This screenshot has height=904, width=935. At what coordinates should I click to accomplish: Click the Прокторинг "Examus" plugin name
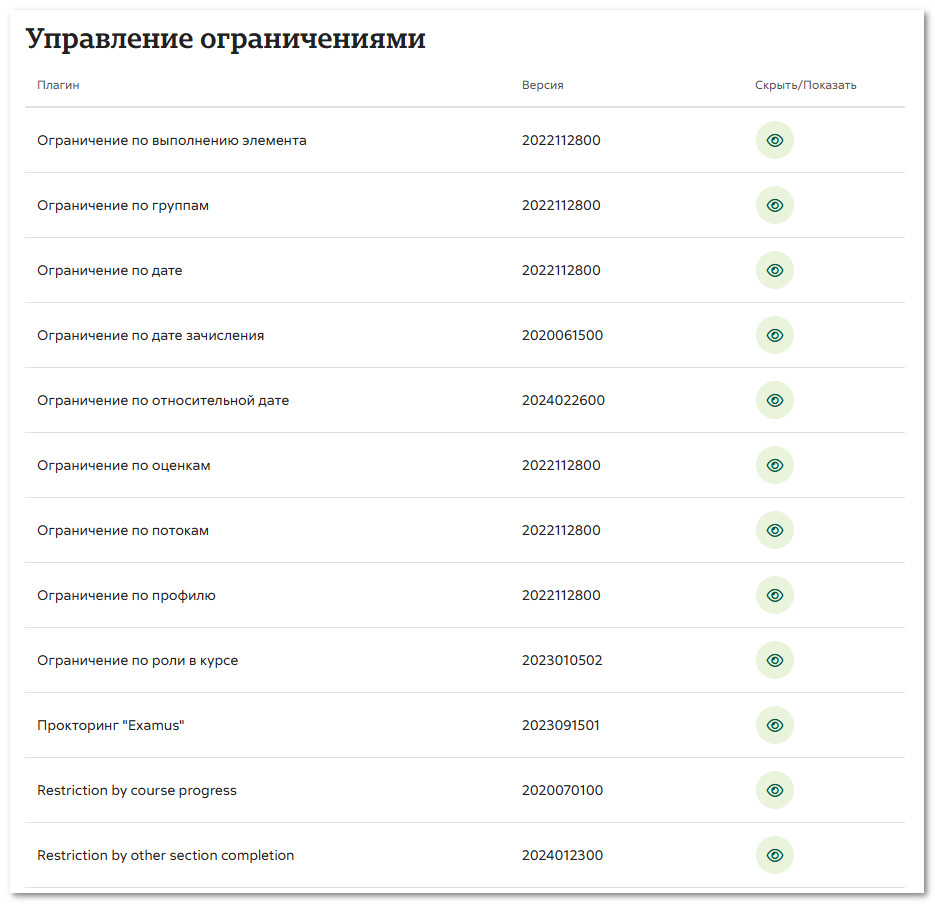(111, 725)
